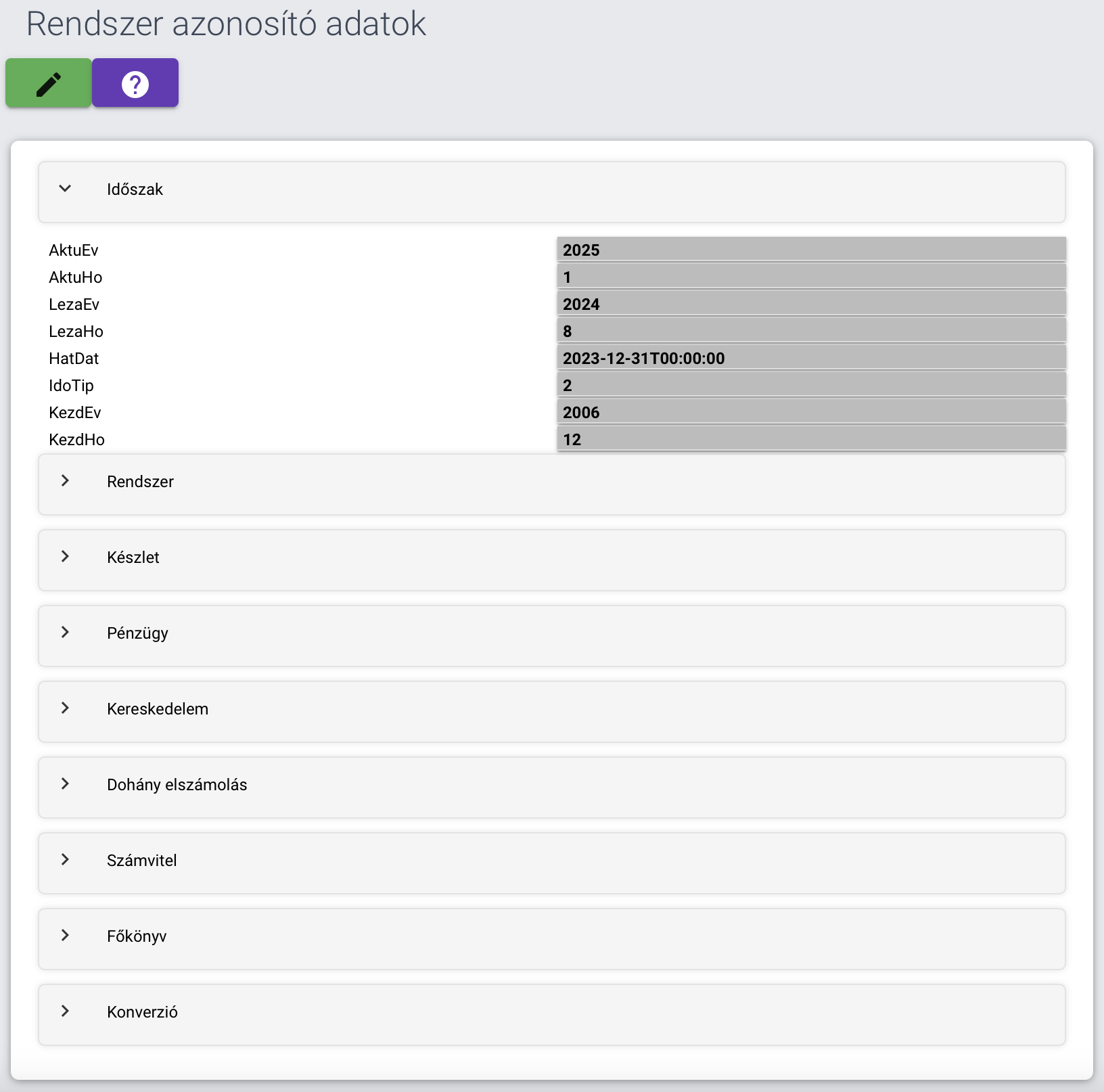Click the green pencil edit button
The width and height of the screenshot is (1104, 1092).
(49, 83)
